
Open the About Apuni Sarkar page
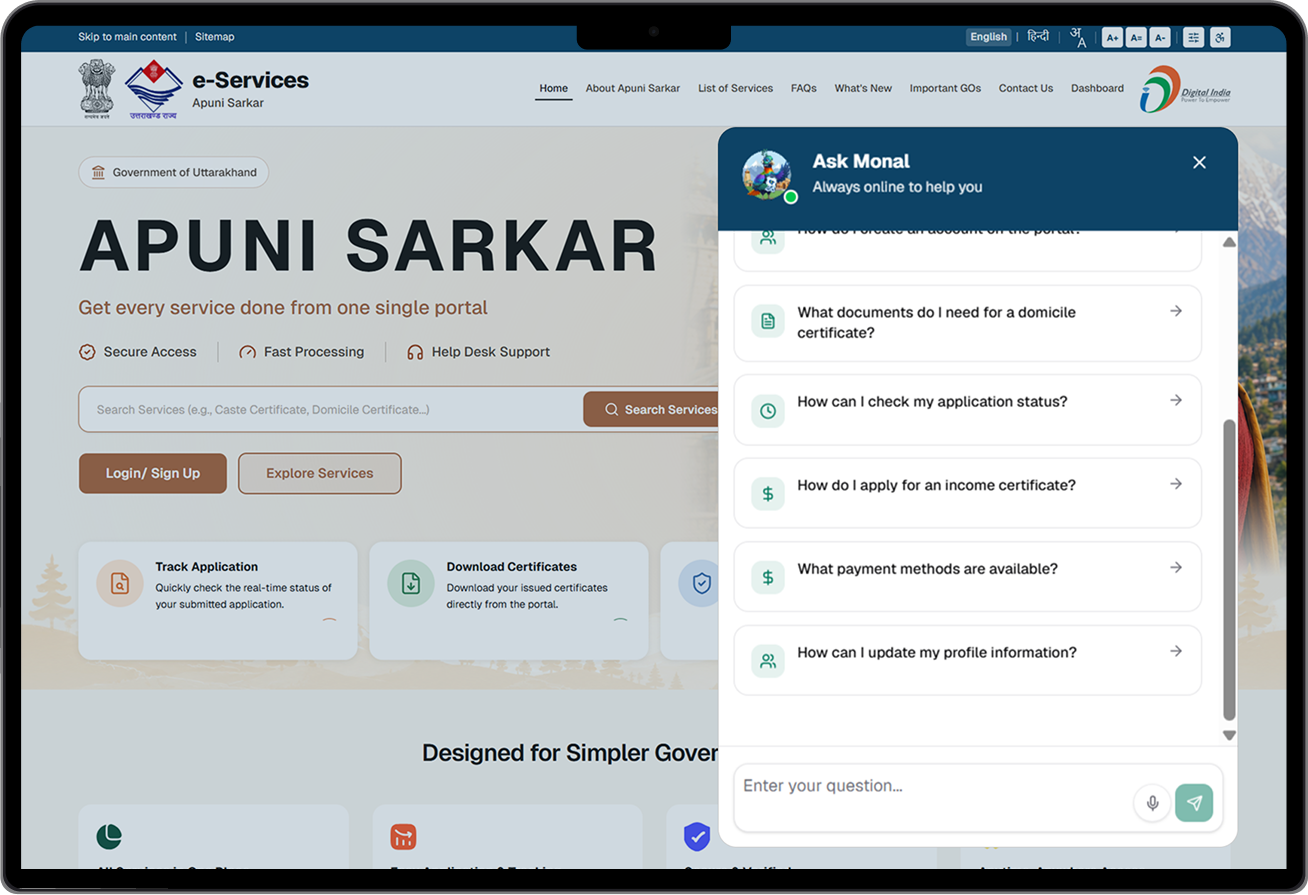coord(633,88)
